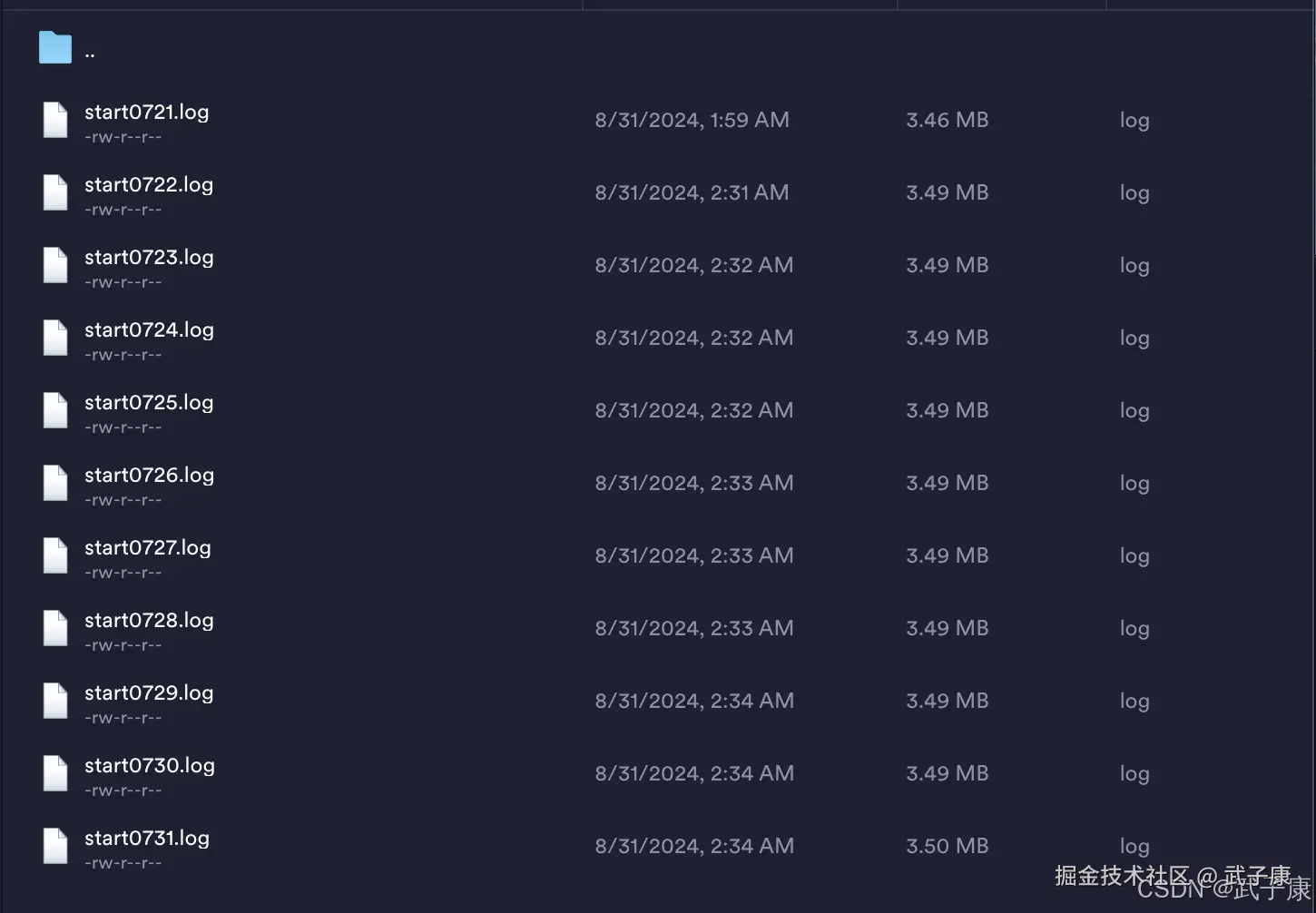Viewport: 1316px width, 913px height.
Task: Click the 'log' type label for start0722.log
Action: (1134, 192)
